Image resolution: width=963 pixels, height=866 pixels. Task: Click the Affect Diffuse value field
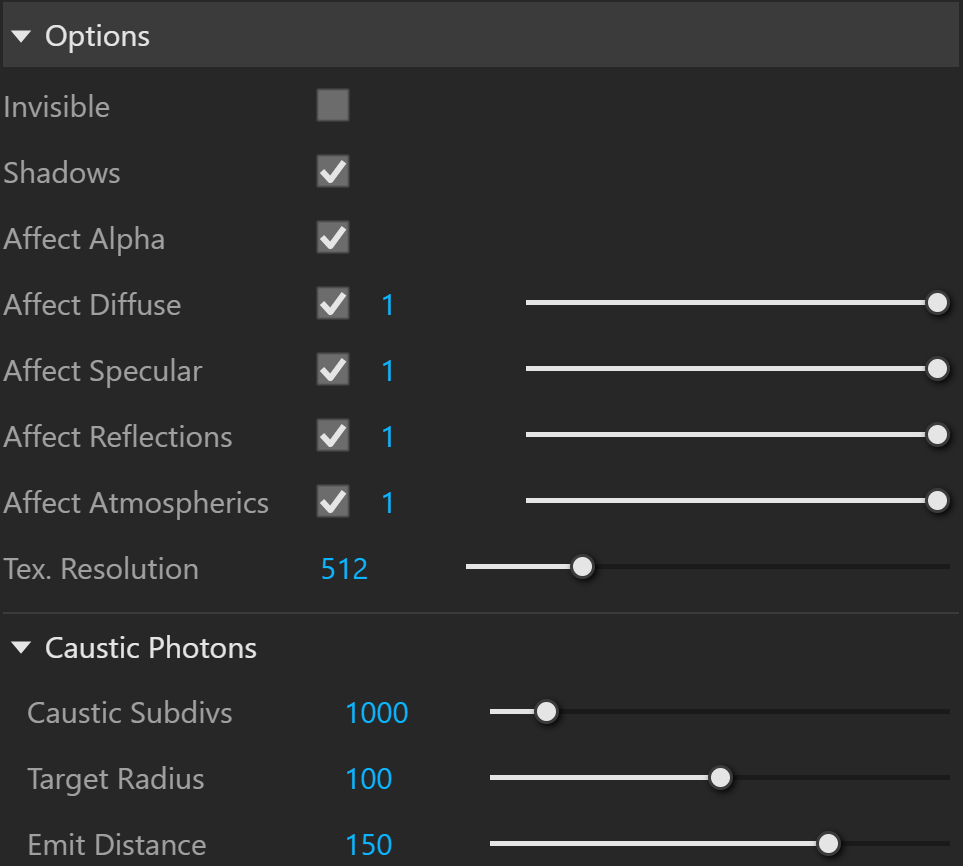click(388, 305)
